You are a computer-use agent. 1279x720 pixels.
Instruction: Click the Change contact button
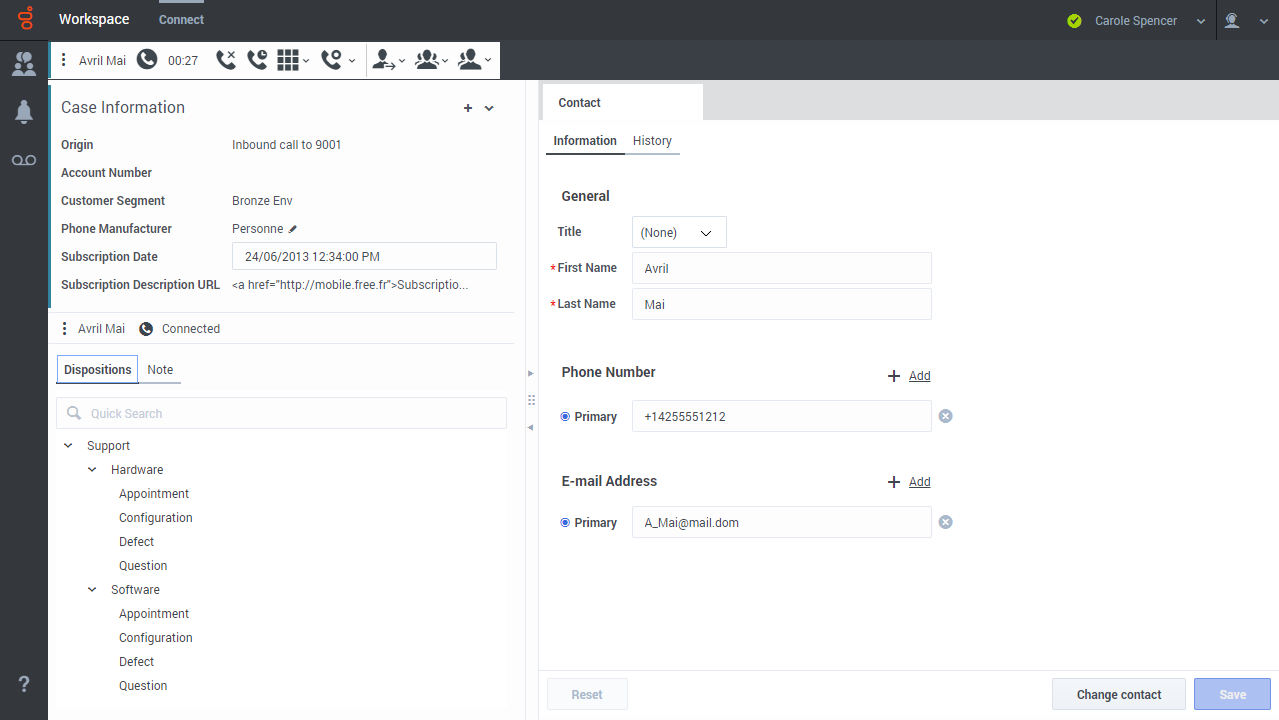point(1118,695)
